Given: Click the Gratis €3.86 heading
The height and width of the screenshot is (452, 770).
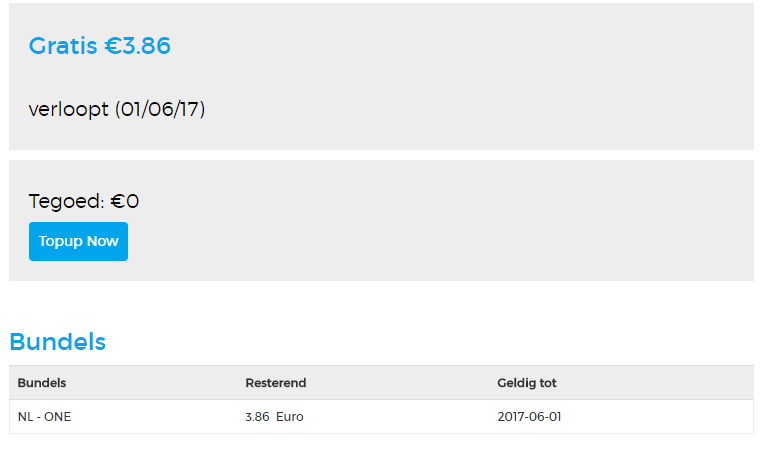Looking at the screenshot, I should pyautogui.click(x=99, y=46).
